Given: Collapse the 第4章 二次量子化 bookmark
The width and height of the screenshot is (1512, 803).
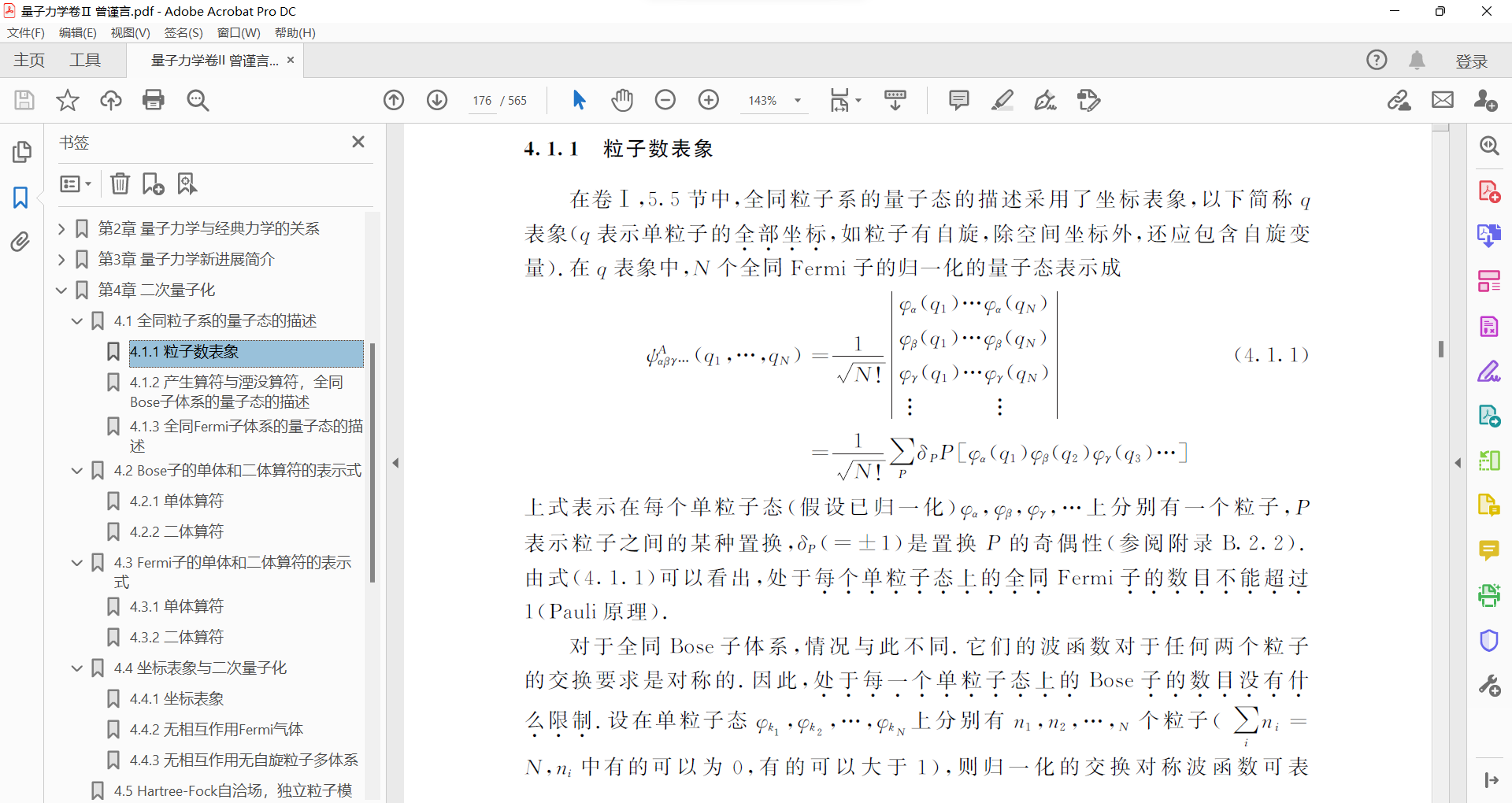Looking at the screenshot, I should [x=61, y=290].
